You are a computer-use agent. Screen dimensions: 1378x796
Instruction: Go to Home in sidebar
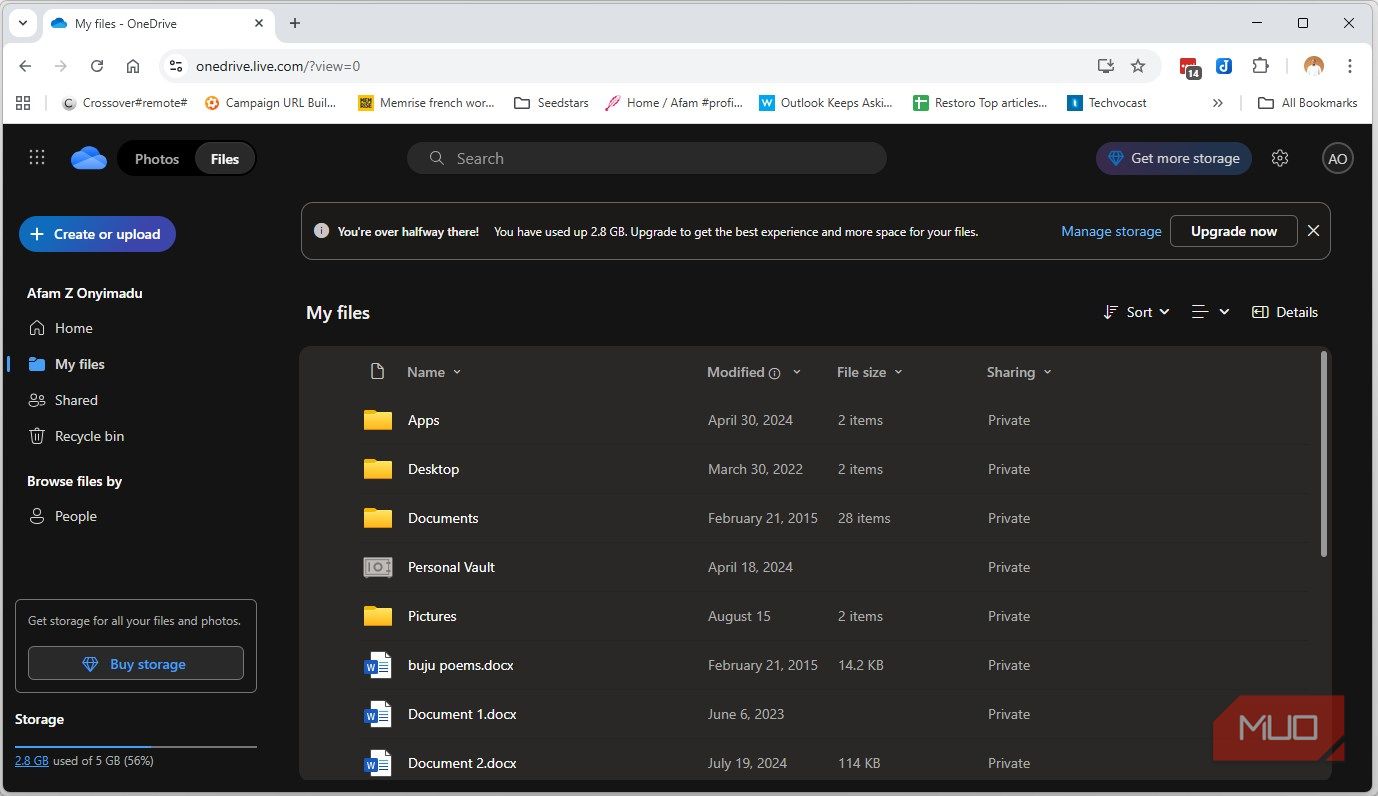point(73,328)
